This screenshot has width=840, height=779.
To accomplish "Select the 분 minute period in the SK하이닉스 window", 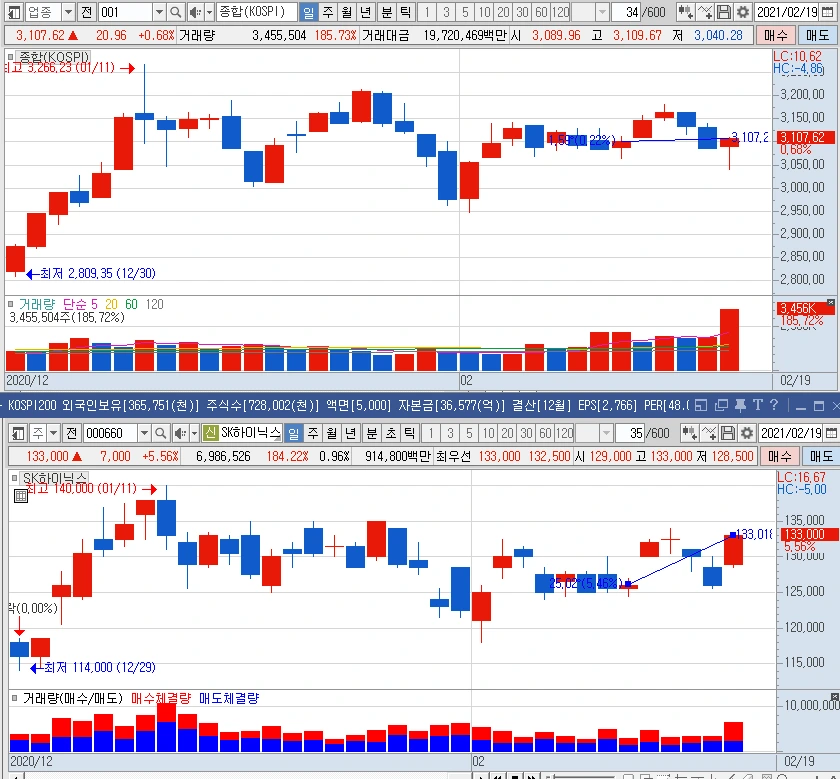I will pyautogui.click(x=372, y=433).
